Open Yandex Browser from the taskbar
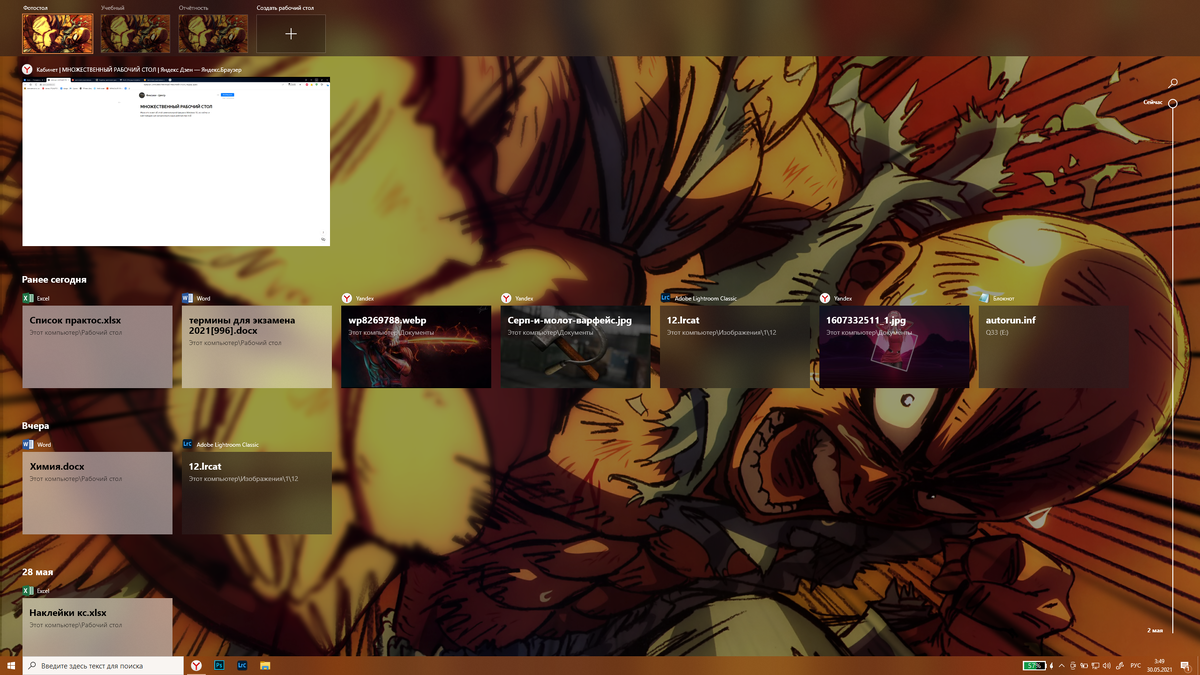This screenshot has width=1200, height=675. click(196, 665)
